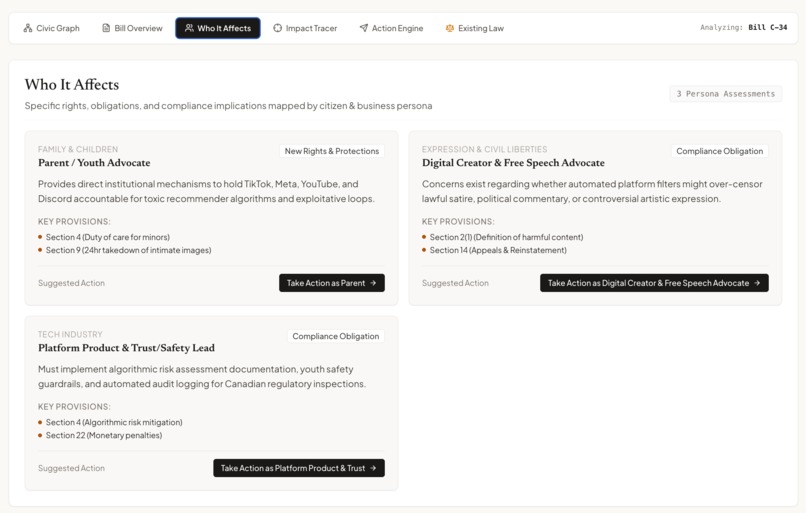806x513 pixels.
Task: Click Section 4 (Duty of care for minors)
Action: click(107, 237)
